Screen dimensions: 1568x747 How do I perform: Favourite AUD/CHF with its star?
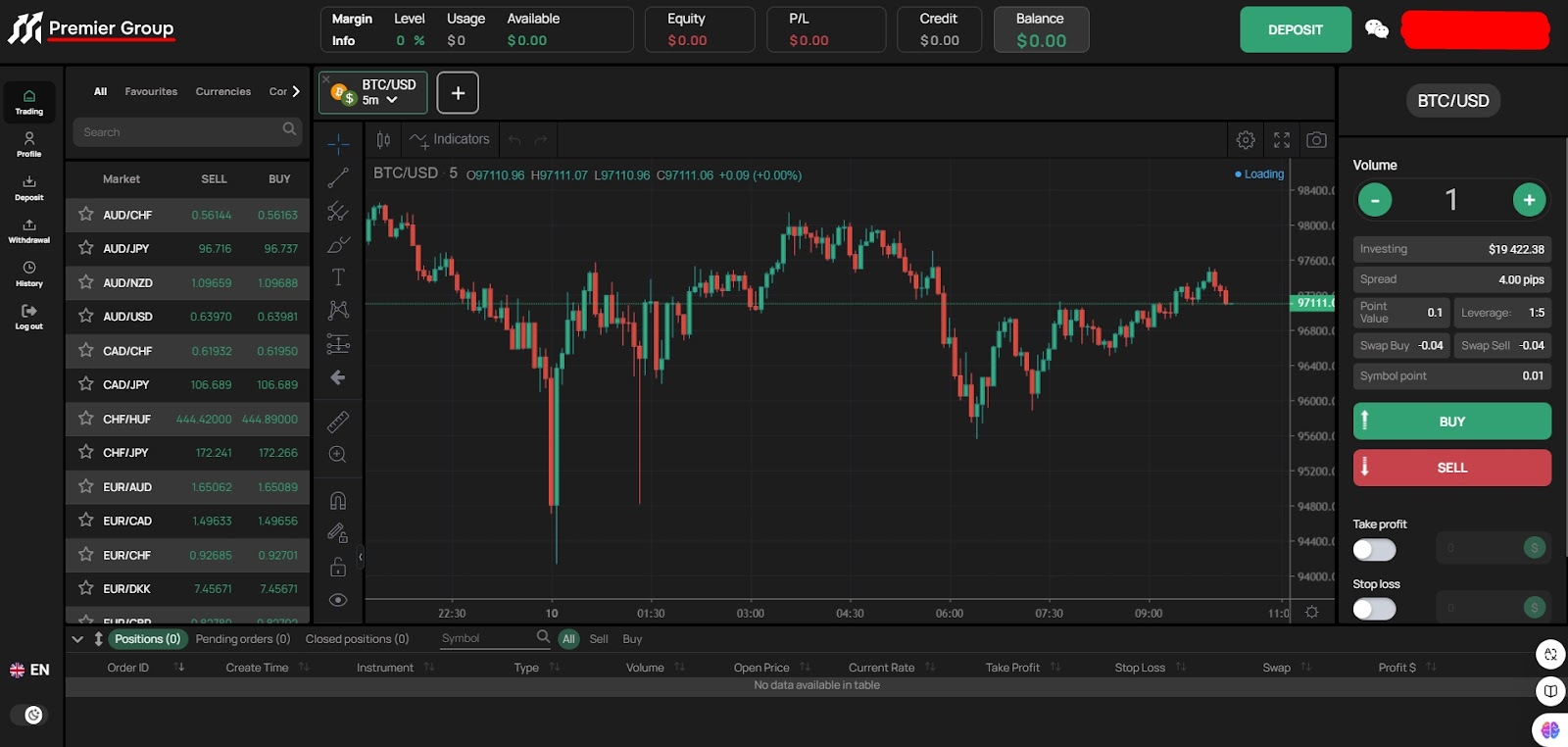click(86, 215)
